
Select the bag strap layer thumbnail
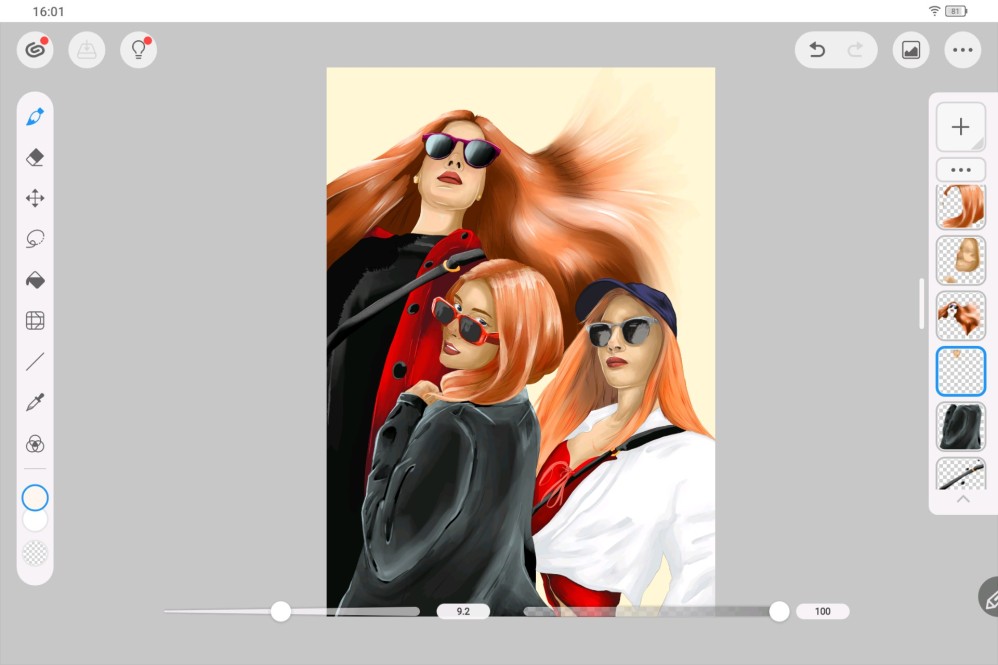pos(960,474)
